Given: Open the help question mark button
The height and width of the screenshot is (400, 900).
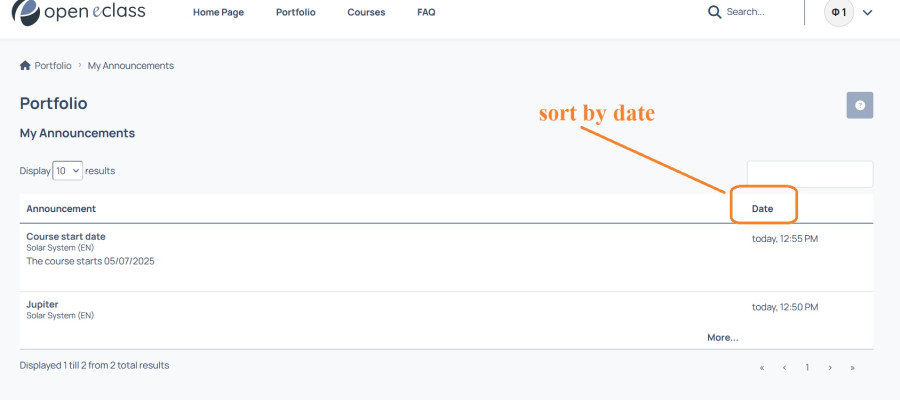Looking at the screenshot, I should 859,105.
